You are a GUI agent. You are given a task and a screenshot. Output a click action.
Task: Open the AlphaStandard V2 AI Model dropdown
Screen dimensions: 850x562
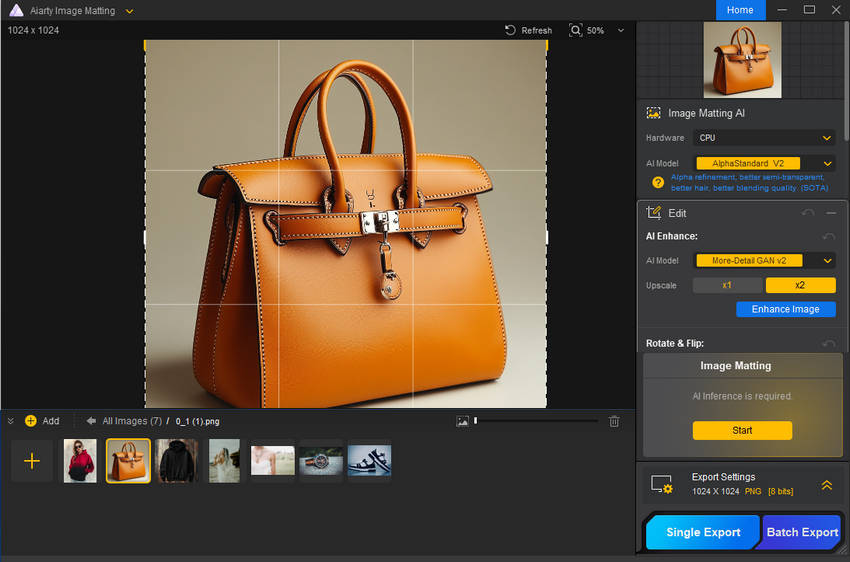pos(764,163)
